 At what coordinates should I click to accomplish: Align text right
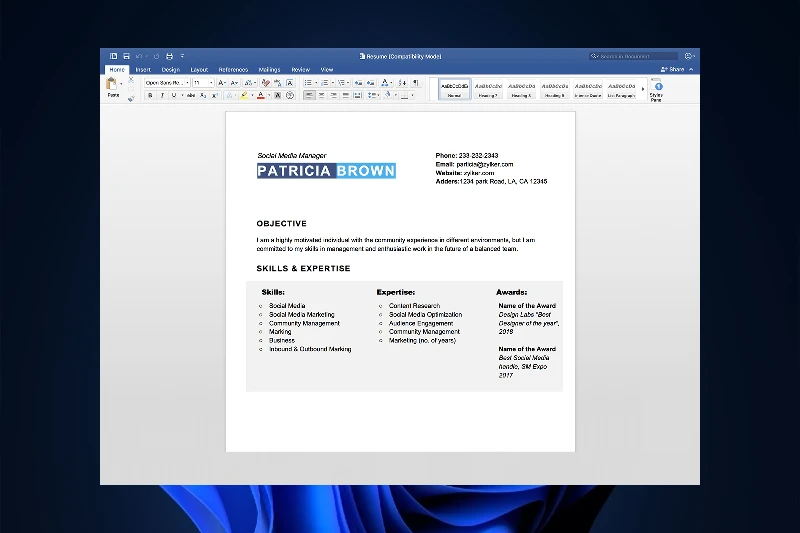point(334,95)
